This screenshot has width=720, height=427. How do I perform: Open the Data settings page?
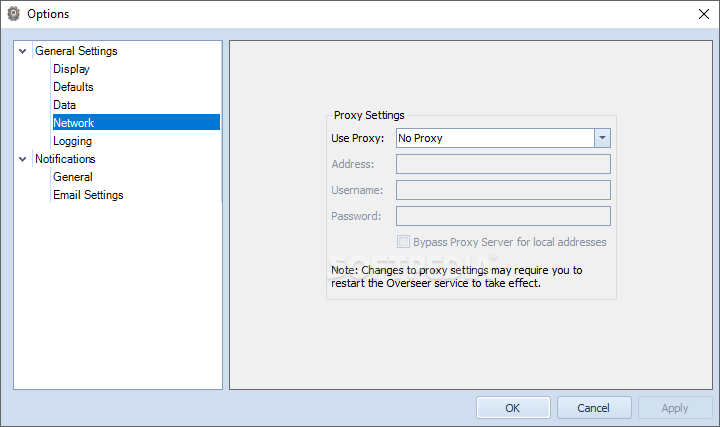pyautogui.click(x=64, y=105)
